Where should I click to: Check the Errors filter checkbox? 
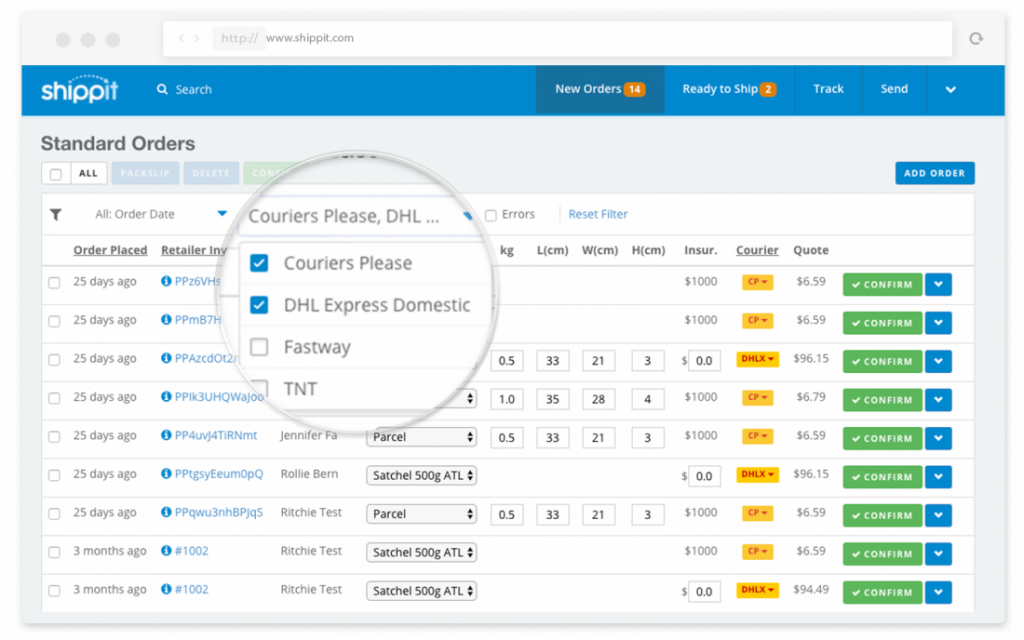489,214
